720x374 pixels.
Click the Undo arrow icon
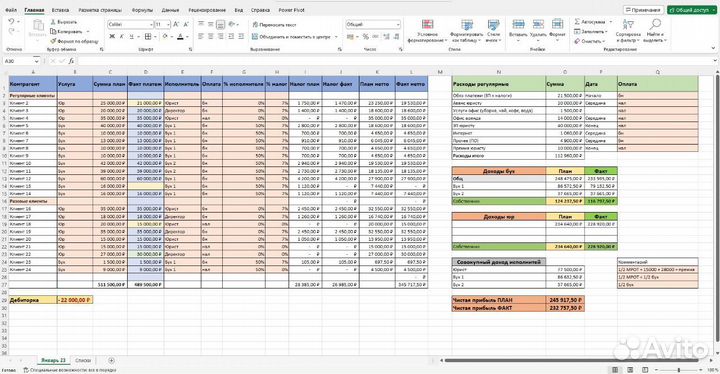pyautogui.click(x=11, y=22)
